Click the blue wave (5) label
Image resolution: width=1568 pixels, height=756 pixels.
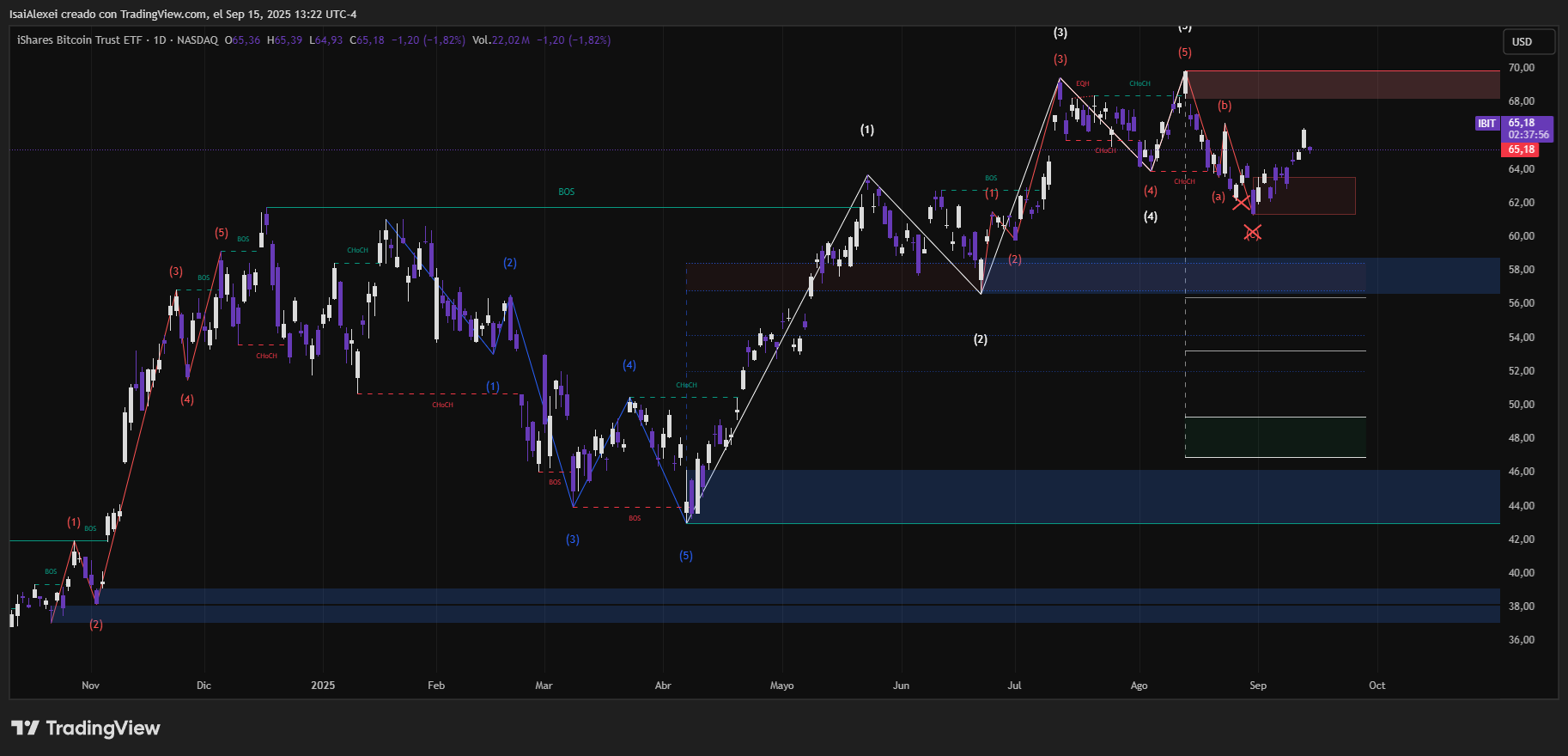[685, 556]
